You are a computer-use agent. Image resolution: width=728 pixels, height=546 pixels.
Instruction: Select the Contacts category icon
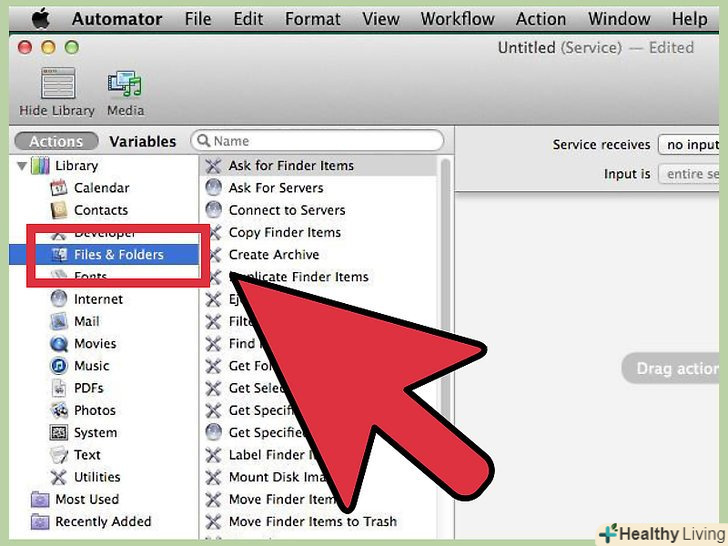pos(58,210)
